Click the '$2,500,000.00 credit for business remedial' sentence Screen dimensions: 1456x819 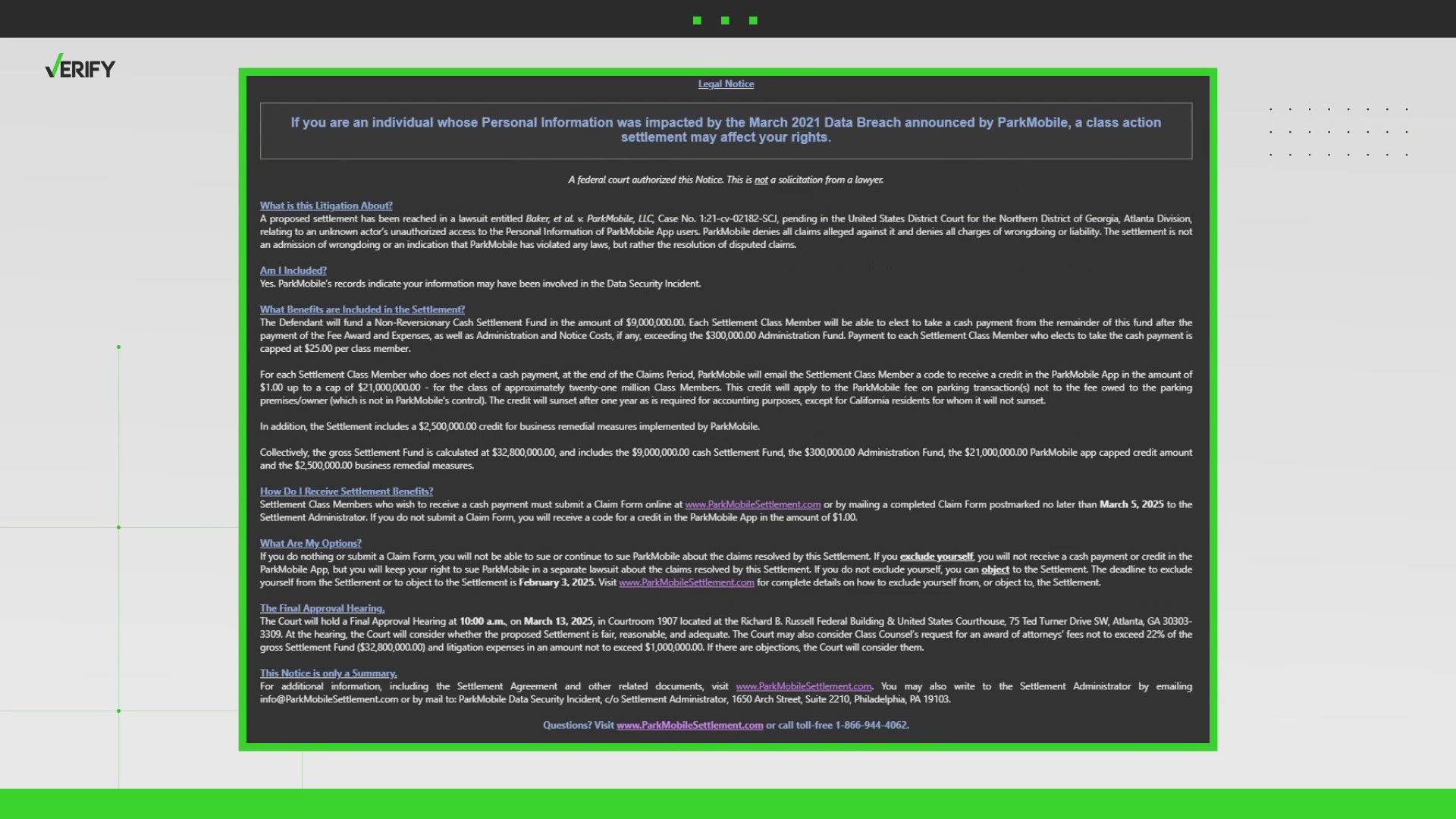click(x=510, y=426)
